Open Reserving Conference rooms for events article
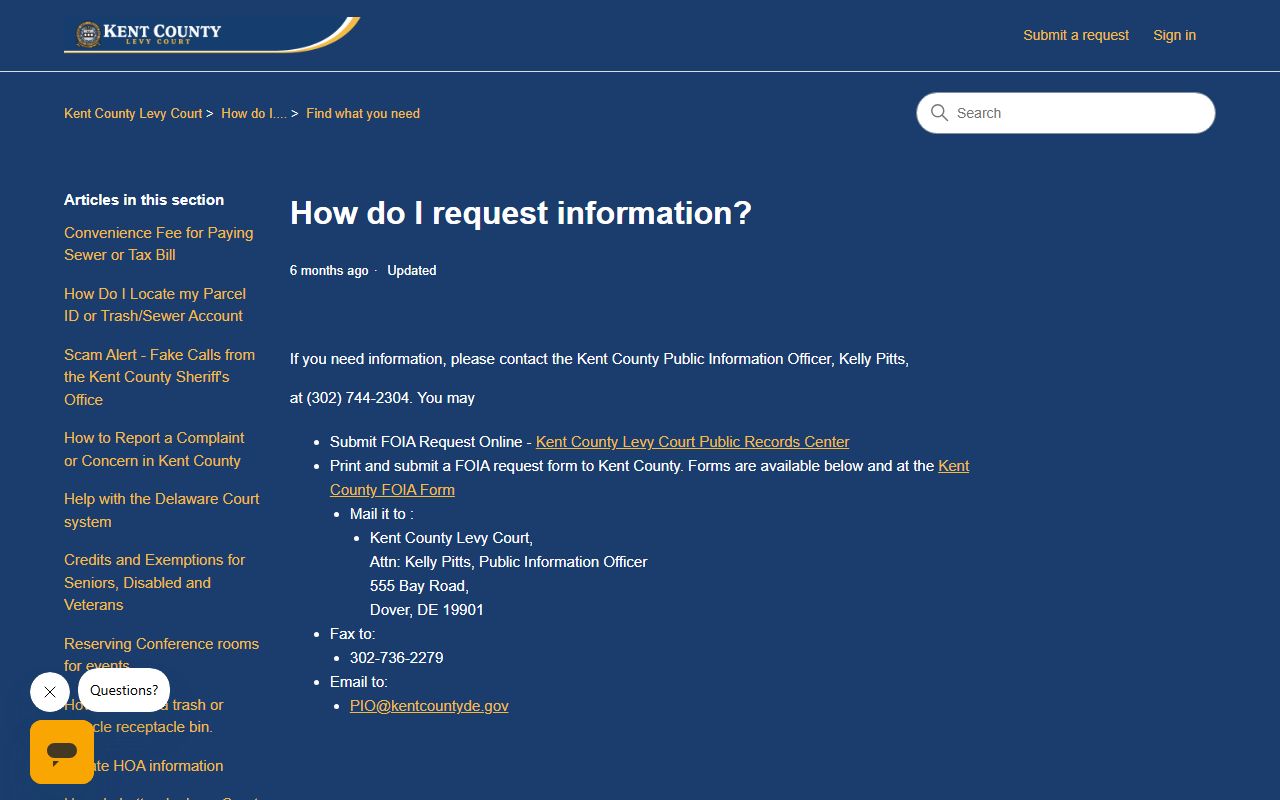Screen dimensions: 1280x800 162,654
